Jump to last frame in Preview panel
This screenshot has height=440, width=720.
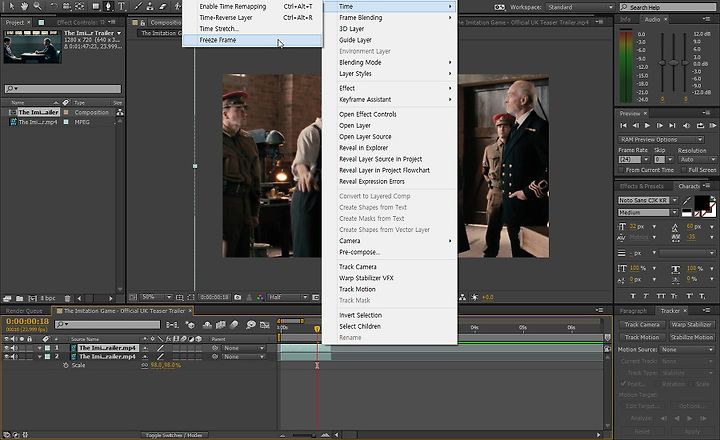pos(672,125)
